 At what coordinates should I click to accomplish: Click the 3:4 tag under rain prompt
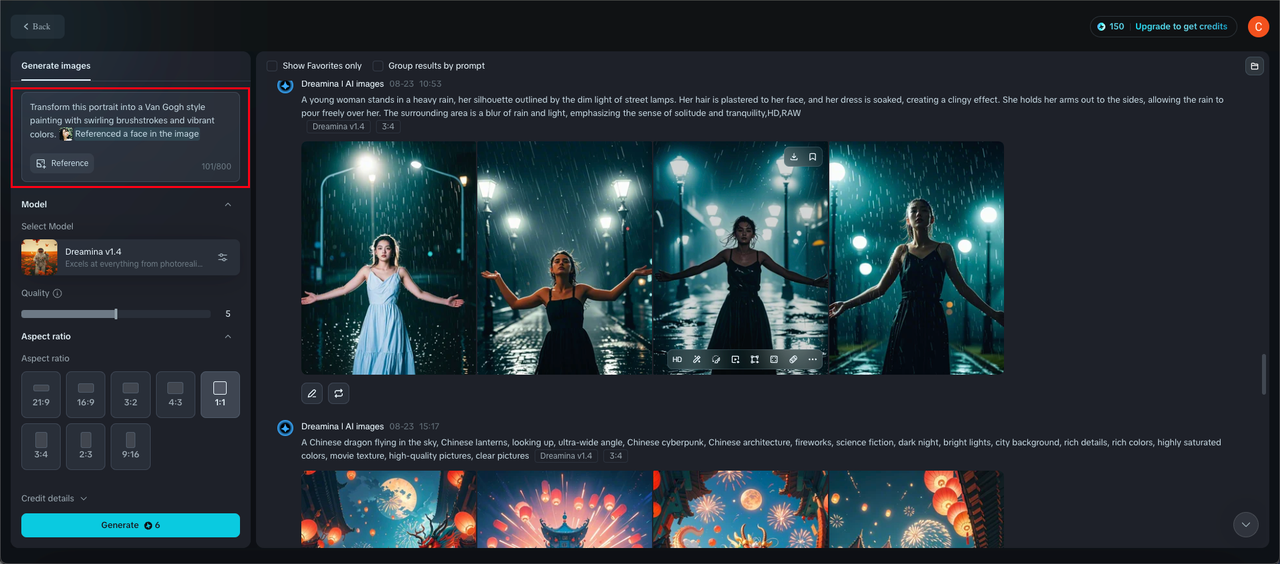(388, 127)
